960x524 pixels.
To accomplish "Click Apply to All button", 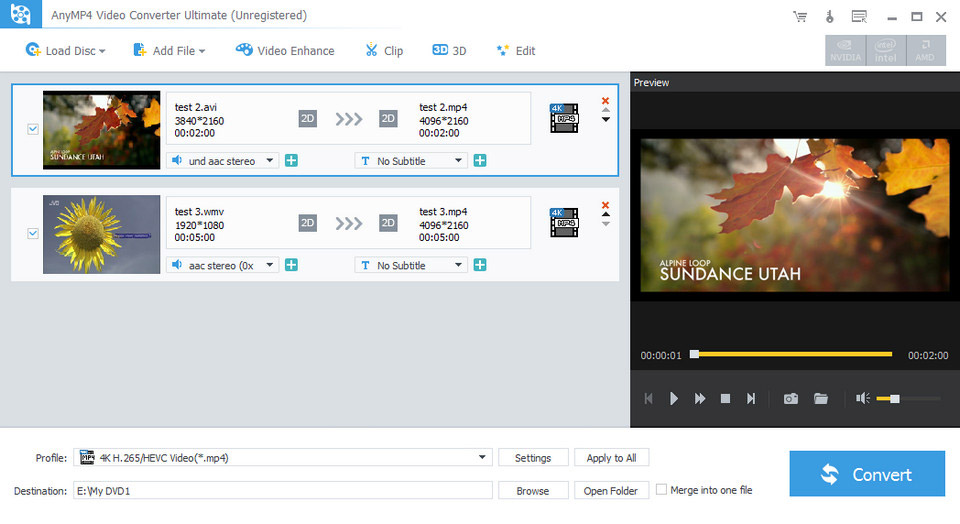I will (x=611, y=458).
